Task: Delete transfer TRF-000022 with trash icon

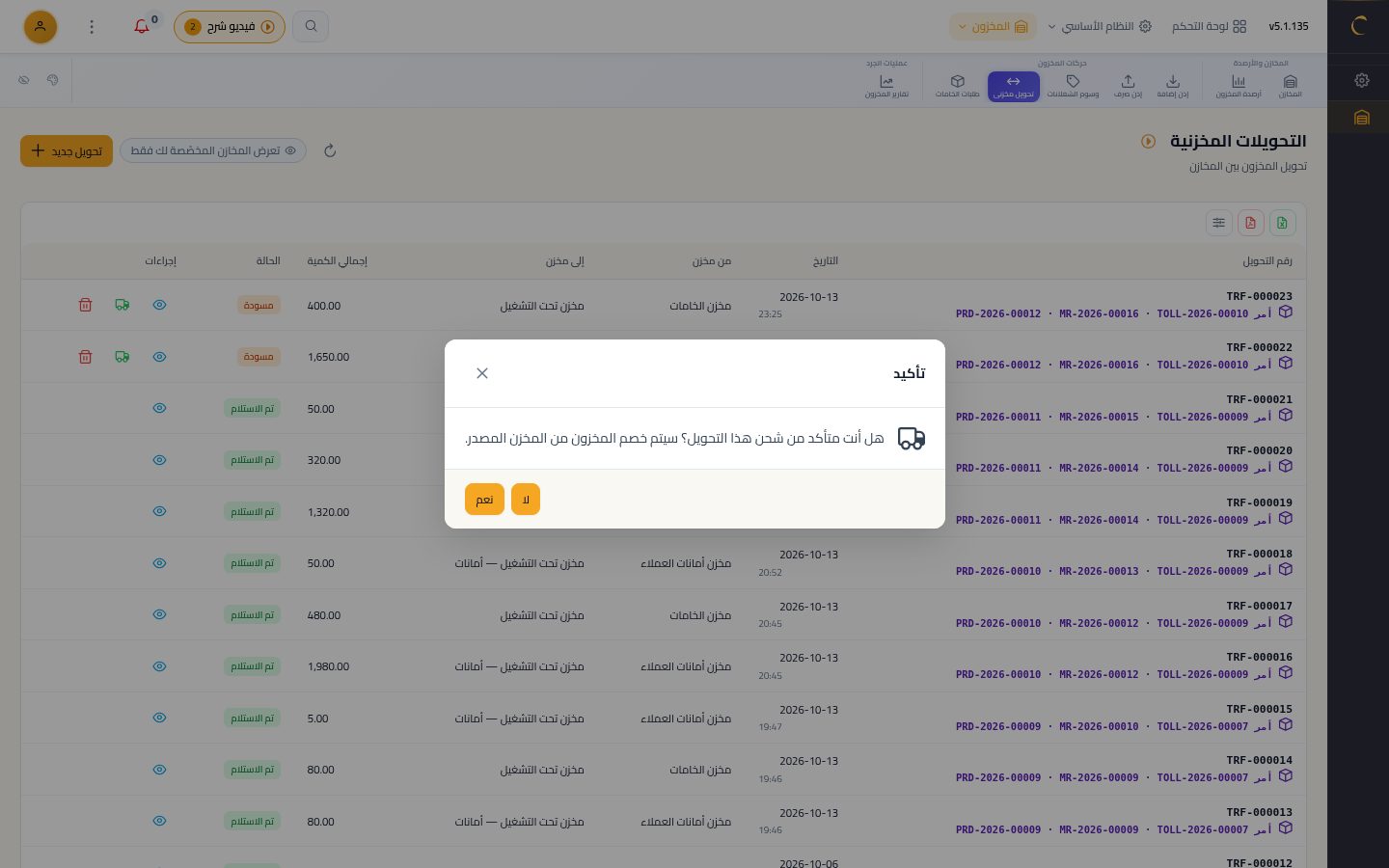Action: coord(85,357)
